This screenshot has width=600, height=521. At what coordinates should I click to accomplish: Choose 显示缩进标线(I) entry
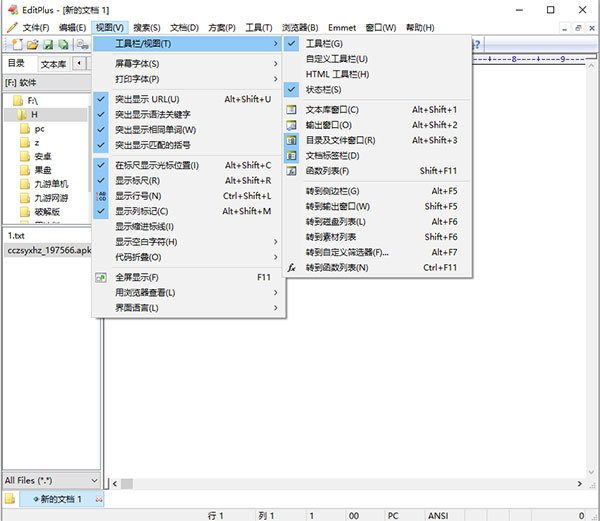coord(189,226)
